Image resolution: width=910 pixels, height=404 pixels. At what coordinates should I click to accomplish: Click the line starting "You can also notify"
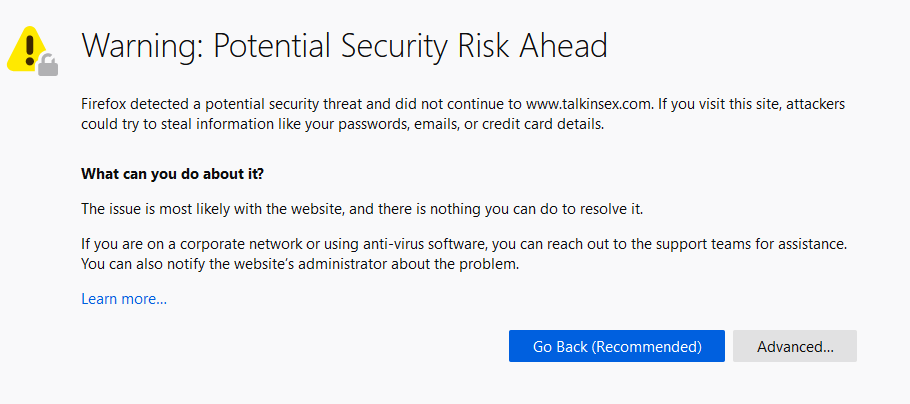299,265
